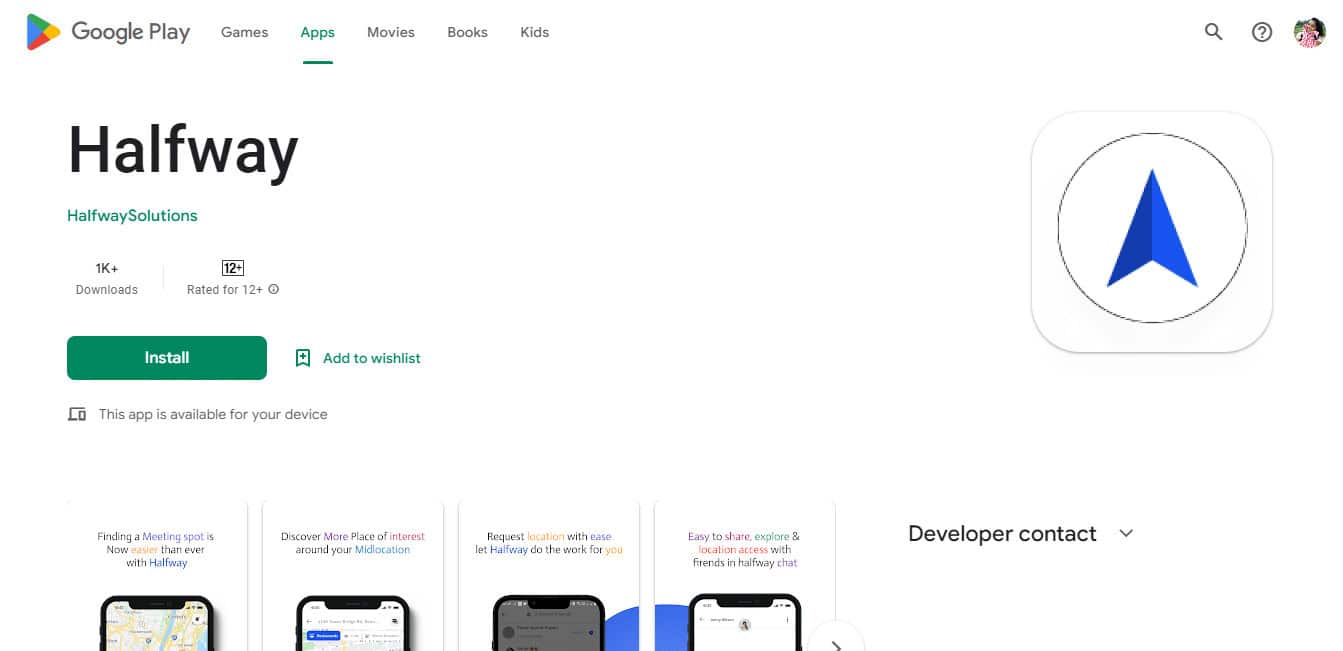Image resolution: width=1343 pixels, height=651 pixels.
Task: Switch to the Games tab
Action: click(245, 32)
